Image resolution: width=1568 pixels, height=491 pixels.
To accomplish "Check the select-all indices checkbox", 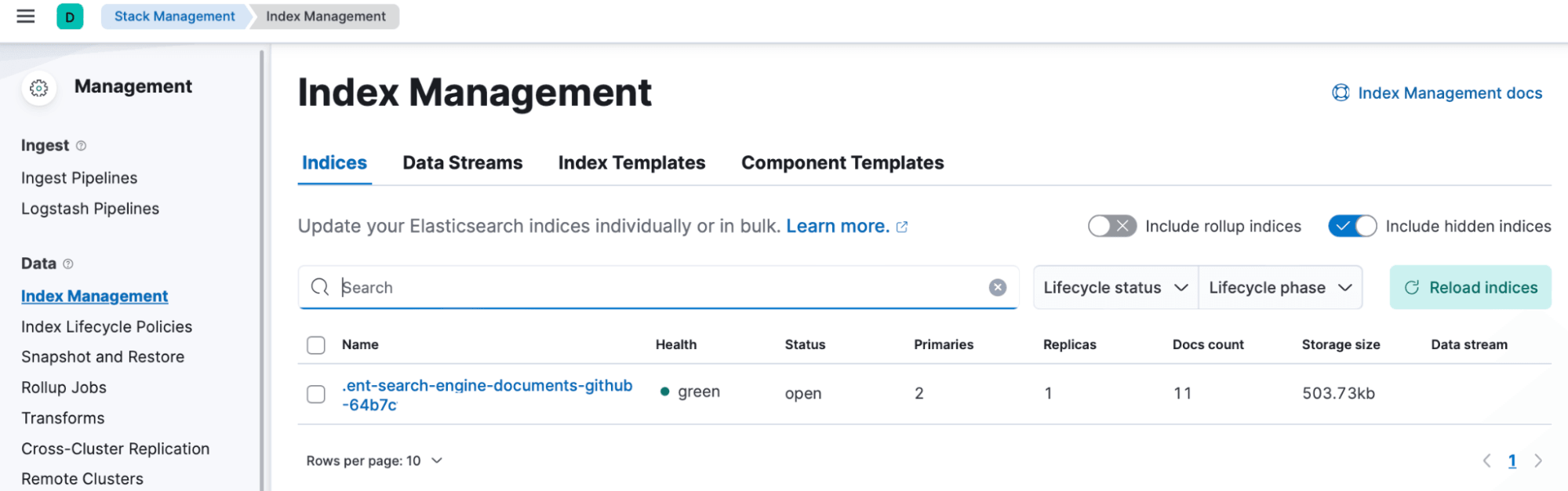I will tap(316, 345).
